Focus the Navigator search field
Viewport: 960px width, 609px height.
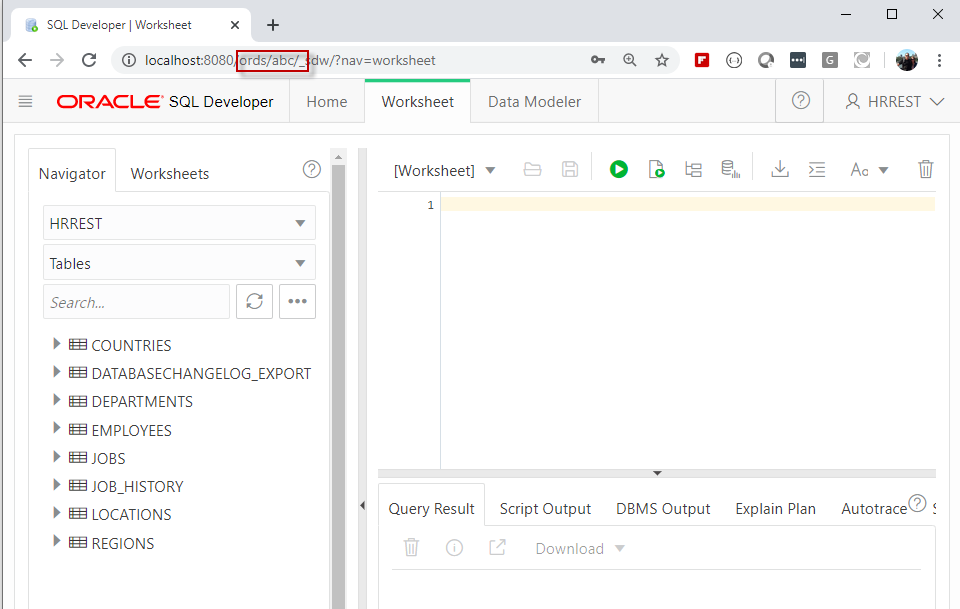[136, 302]
